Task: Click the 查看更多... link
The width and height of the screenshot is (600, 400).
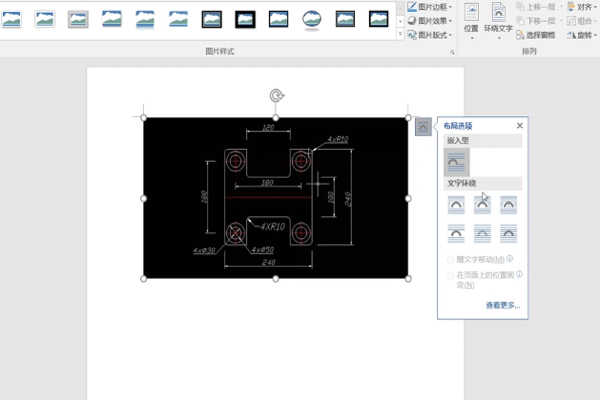Action: tap(502, 305)
